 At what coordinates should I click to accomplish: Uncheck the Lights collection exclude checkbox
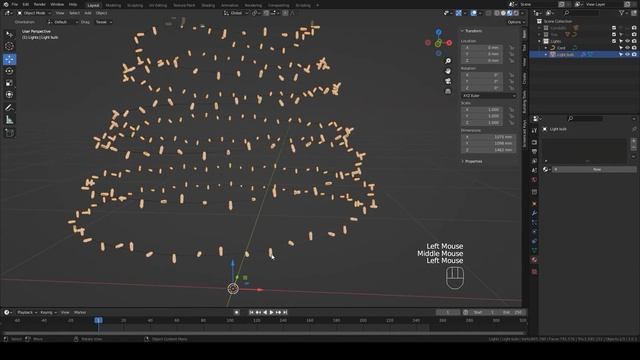(x=614, y=41)
